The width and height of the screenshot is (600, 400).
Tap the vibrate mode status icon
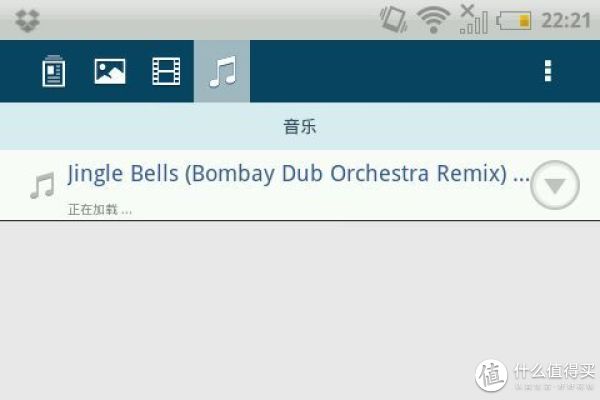point(394,20)
